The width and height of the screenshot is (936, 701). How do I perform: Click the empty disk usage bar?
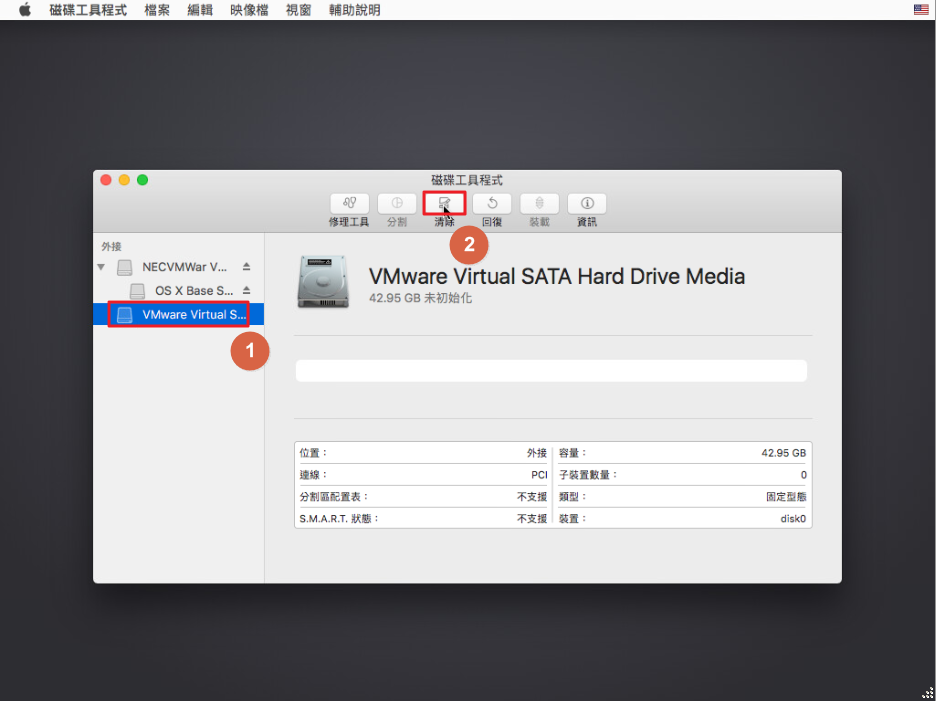tap(551, 371)
